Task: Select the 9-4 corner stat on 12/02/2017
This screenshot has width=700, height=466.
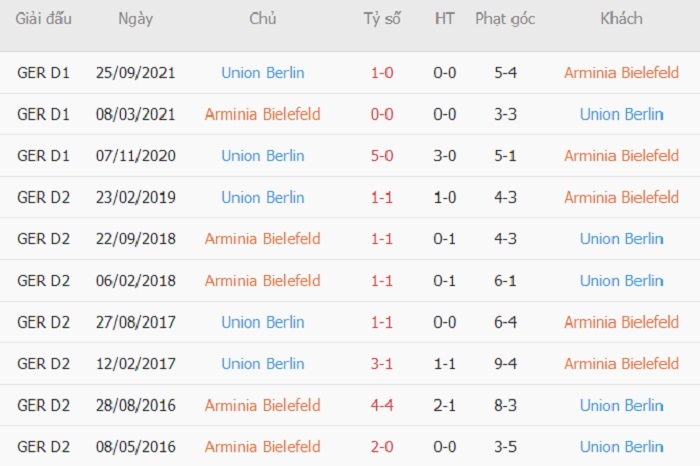Action: 505,364
